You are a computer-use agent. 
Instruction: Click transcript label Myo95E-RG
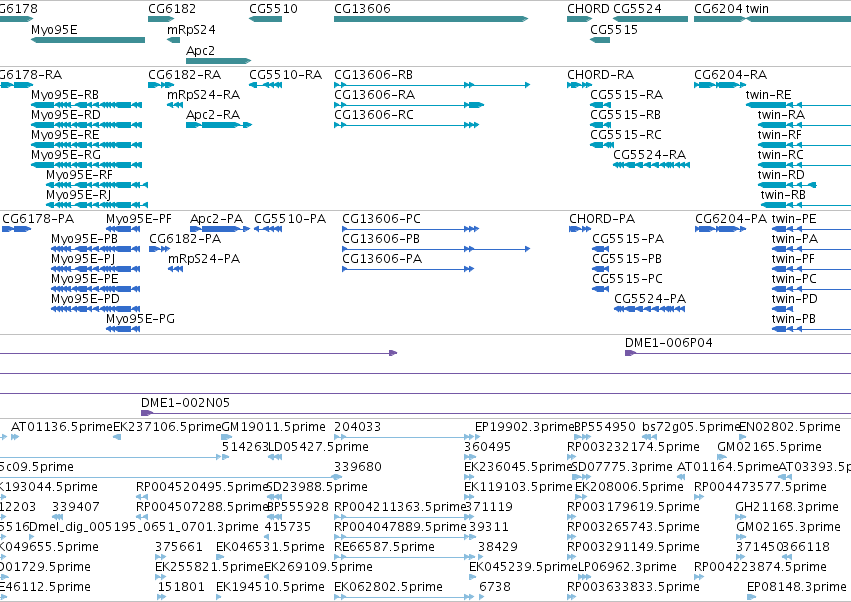[x=66, y=155]
